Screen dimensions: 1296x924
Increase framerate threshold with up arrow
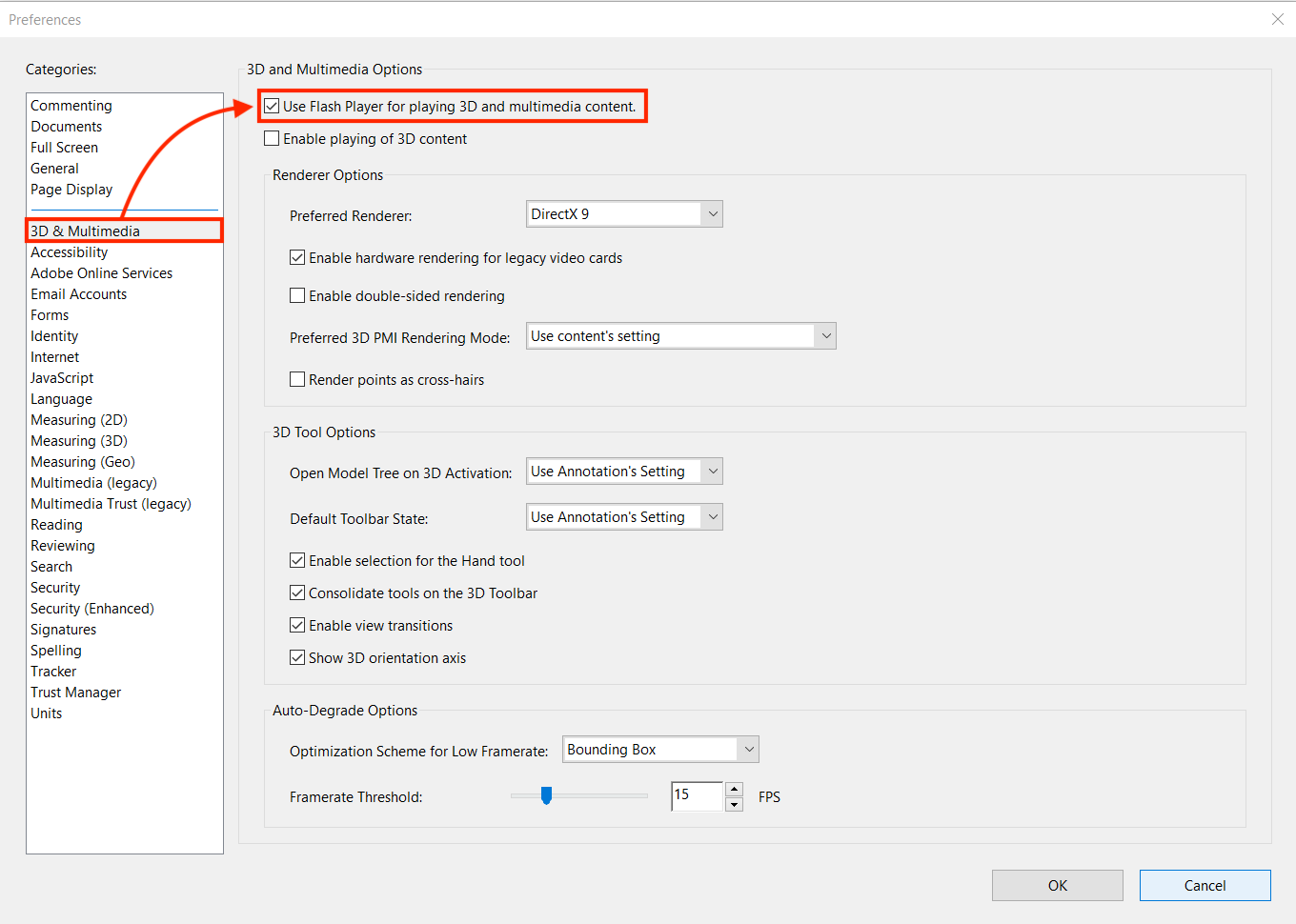click(x=734, y=789)
